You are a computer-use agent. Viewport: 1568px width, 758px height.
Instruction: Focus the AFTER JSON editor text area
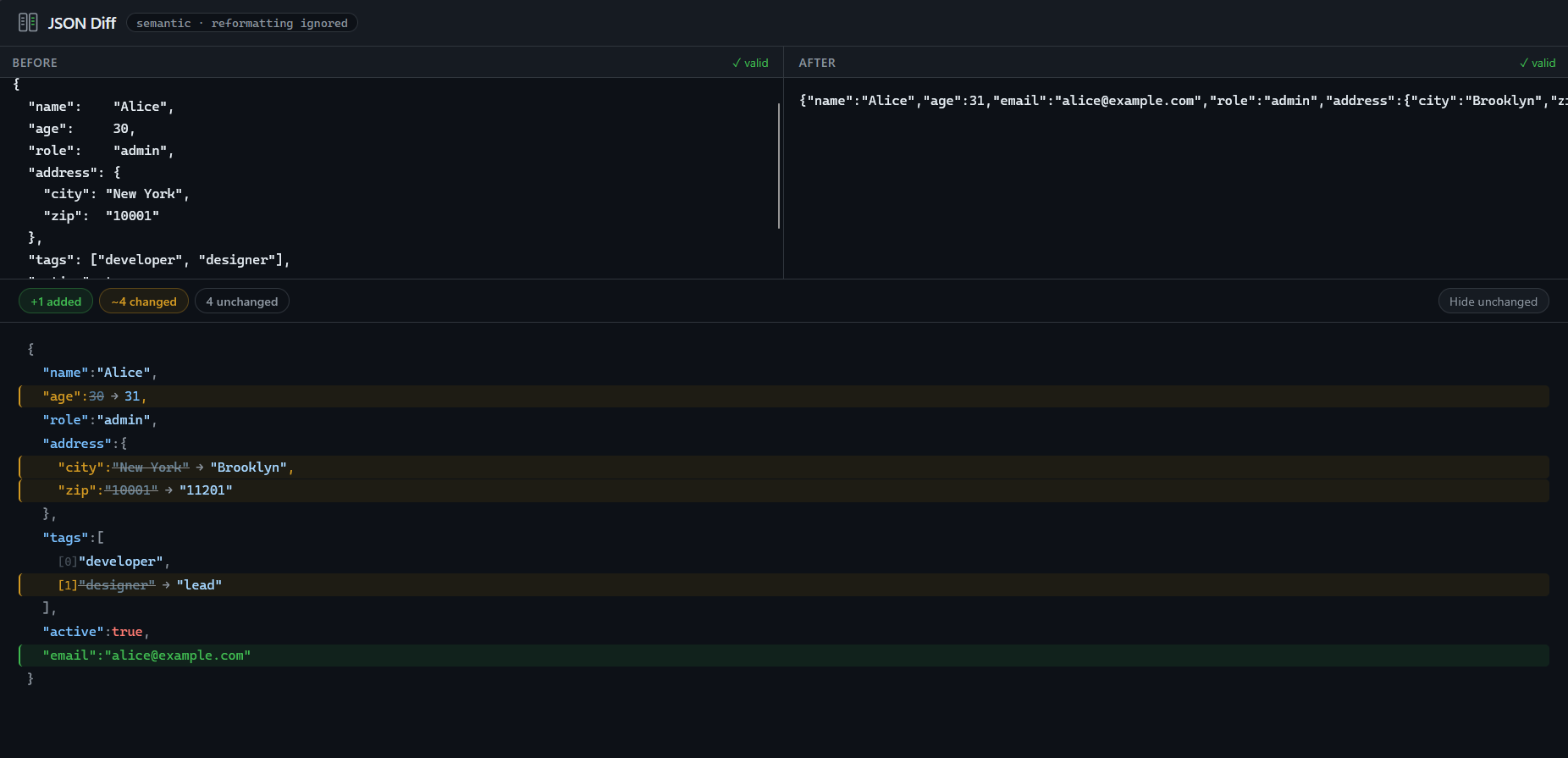click(x=1176, y=179)
